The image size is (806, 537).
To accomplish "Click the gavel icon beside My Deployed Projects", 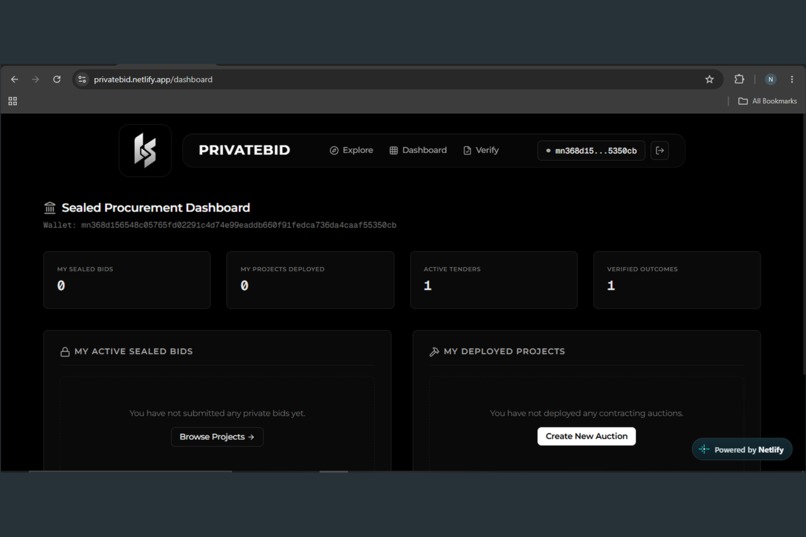I will [x=434, y=351].
